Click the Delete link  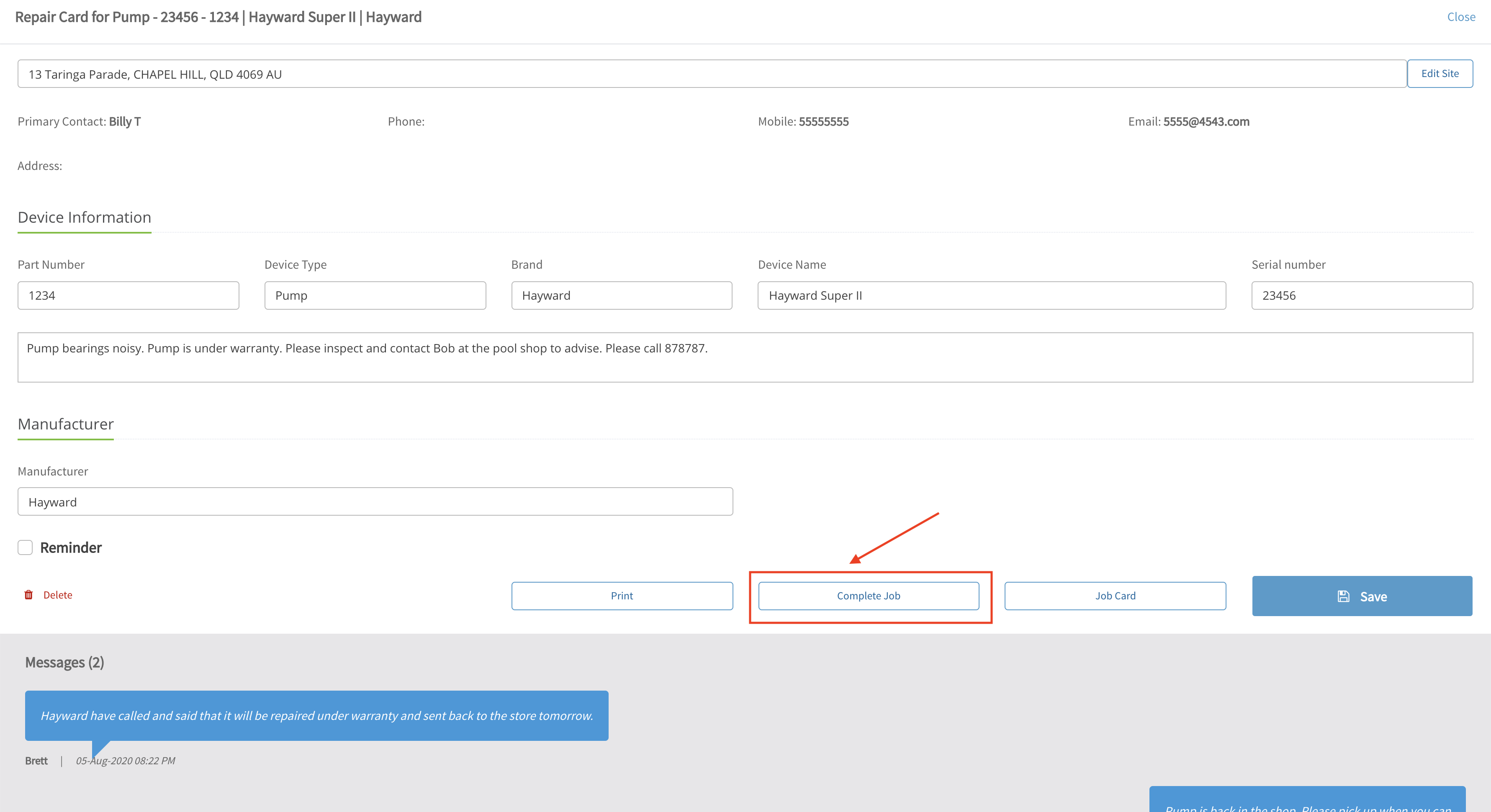click(x=58, y=595)
